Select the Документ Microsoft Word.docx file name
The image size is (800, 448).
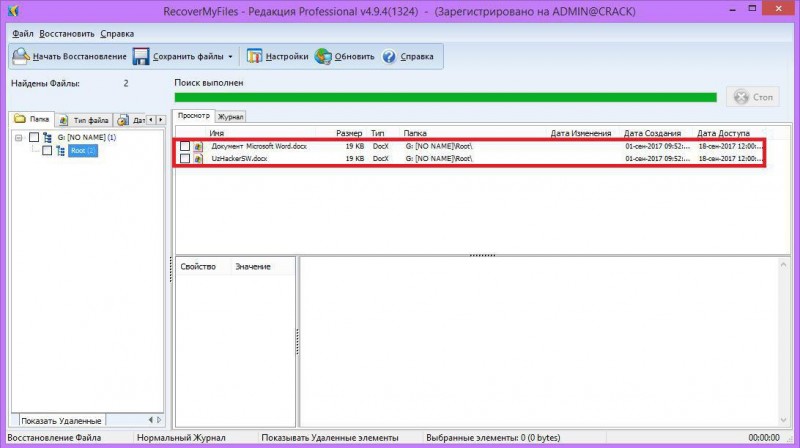pyautogui.click(x=259, y=146)
